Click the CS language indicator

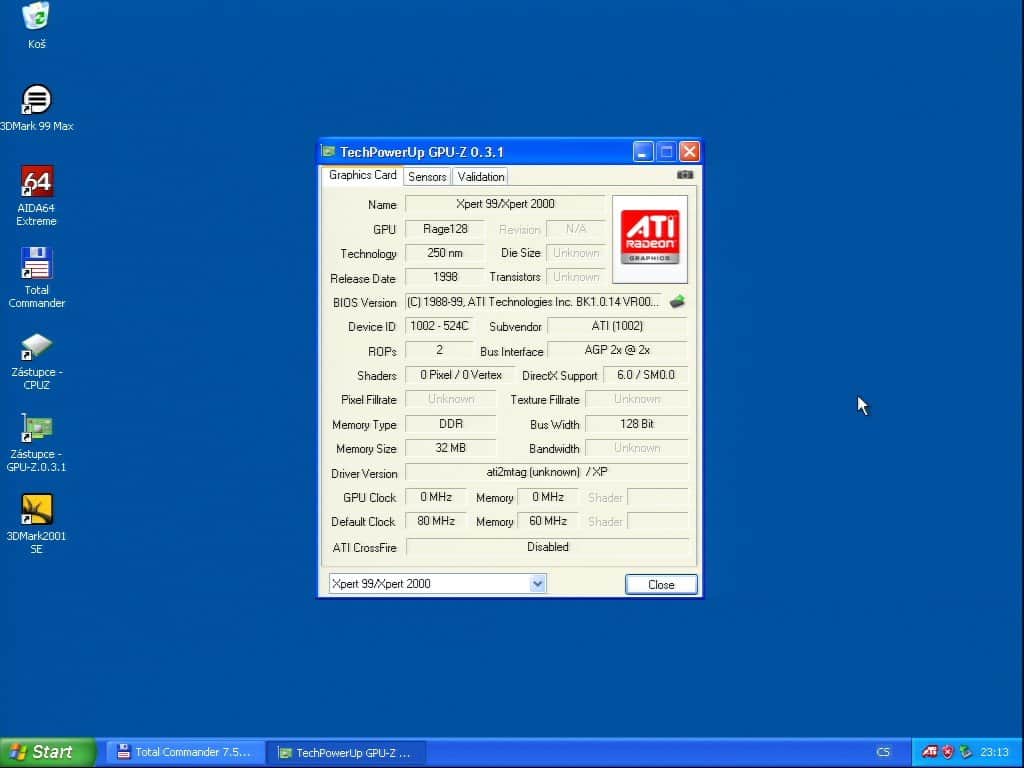click(x=883, y=752)
